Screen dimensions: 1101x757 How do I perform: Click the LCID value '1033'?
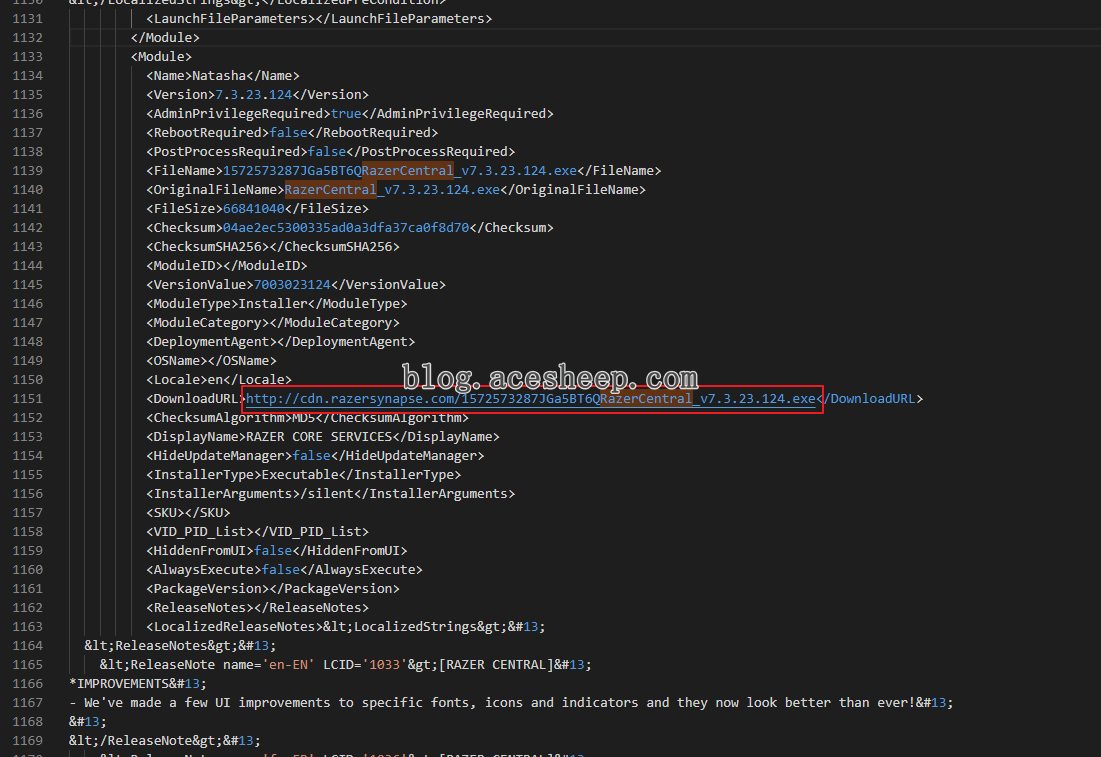pos(384,664)
